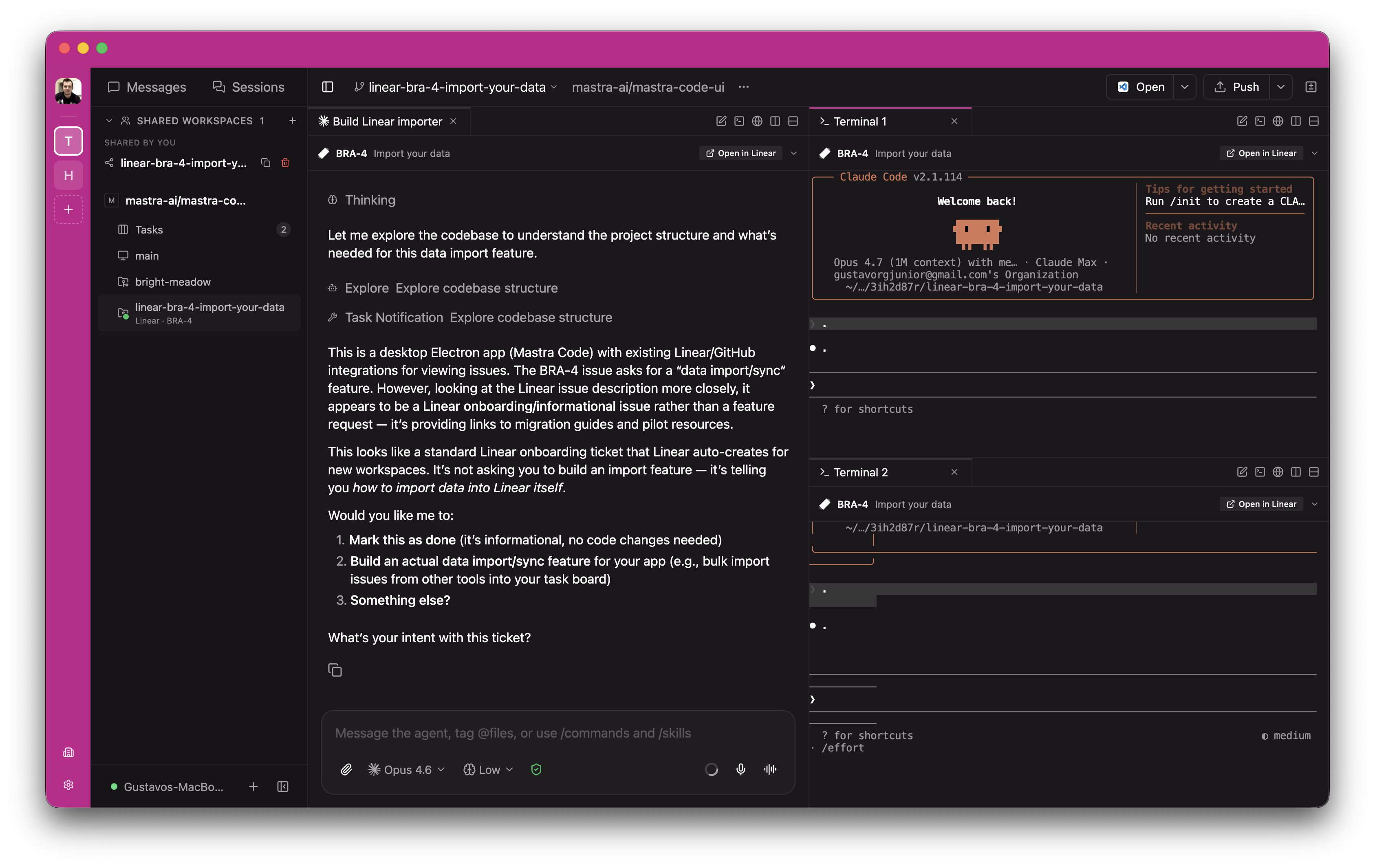The image size is (1375, 868).
Task: Click the microphone dictation icon
Action: pyautogui.click(x=740, y=769)
